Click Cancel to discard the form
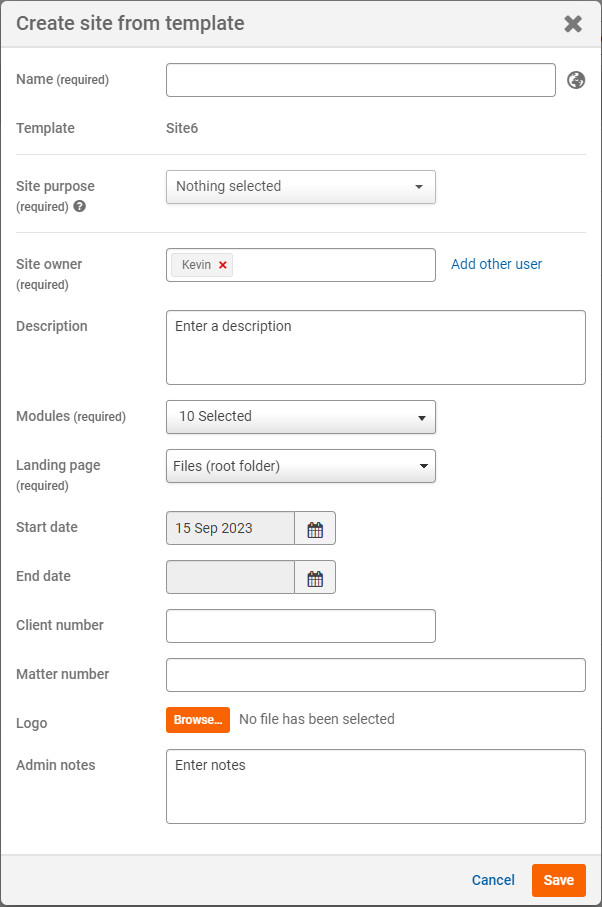This screenshot has width=602, height=907. 493,880
